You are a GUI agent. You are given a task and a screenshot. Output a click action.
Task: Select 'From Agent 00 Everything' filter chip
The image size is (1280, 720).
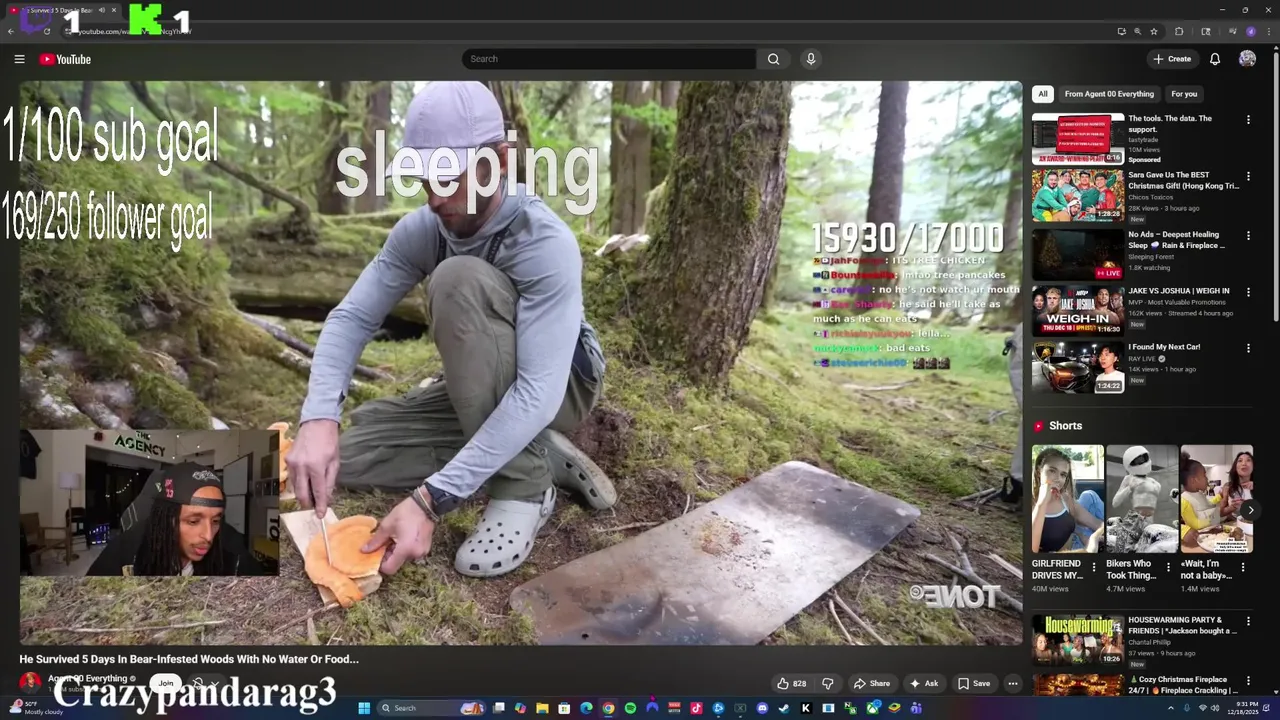(1109, 94)
